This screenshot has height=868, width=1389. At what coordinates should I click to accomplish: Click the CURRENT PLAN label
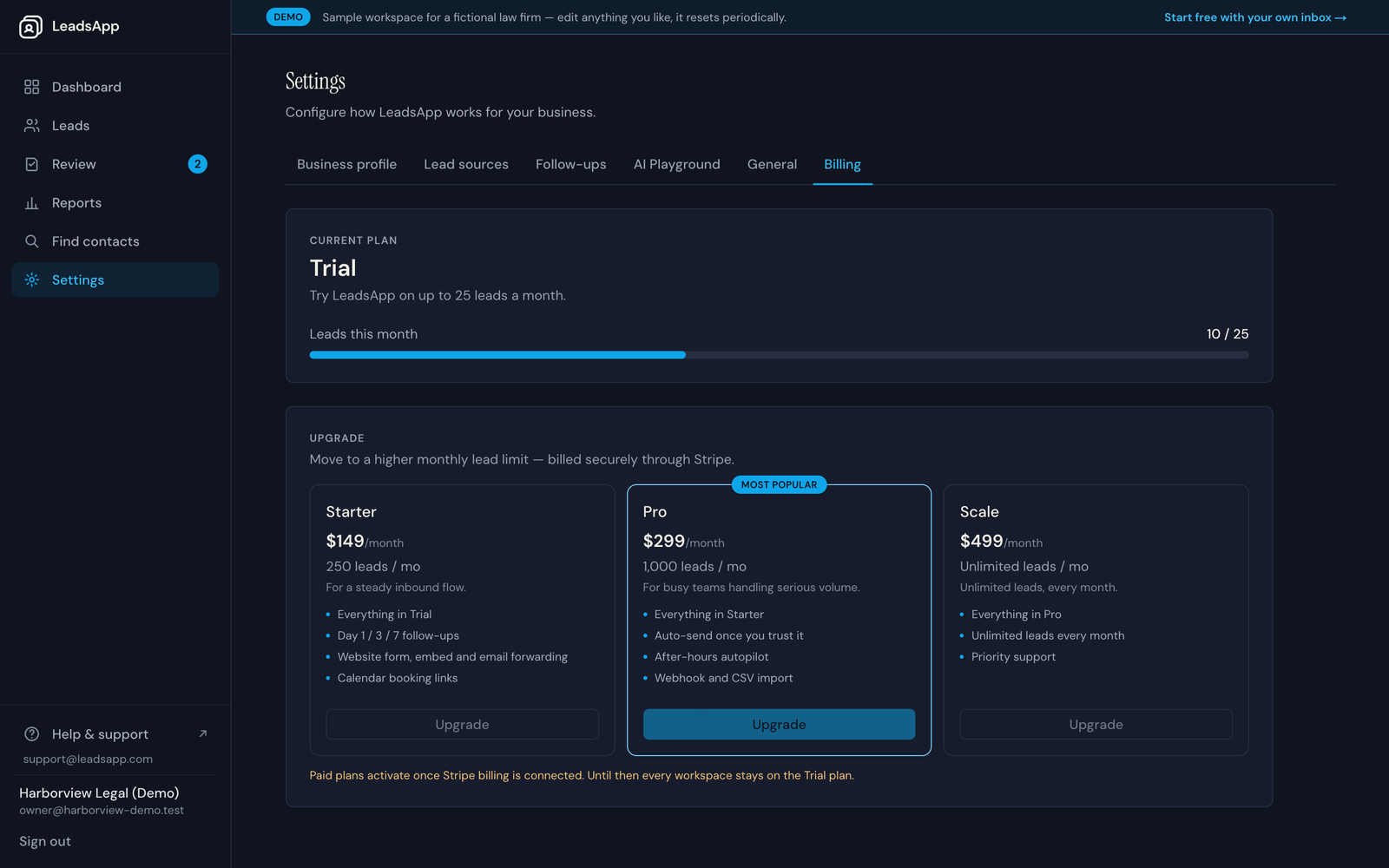(353, 240)
